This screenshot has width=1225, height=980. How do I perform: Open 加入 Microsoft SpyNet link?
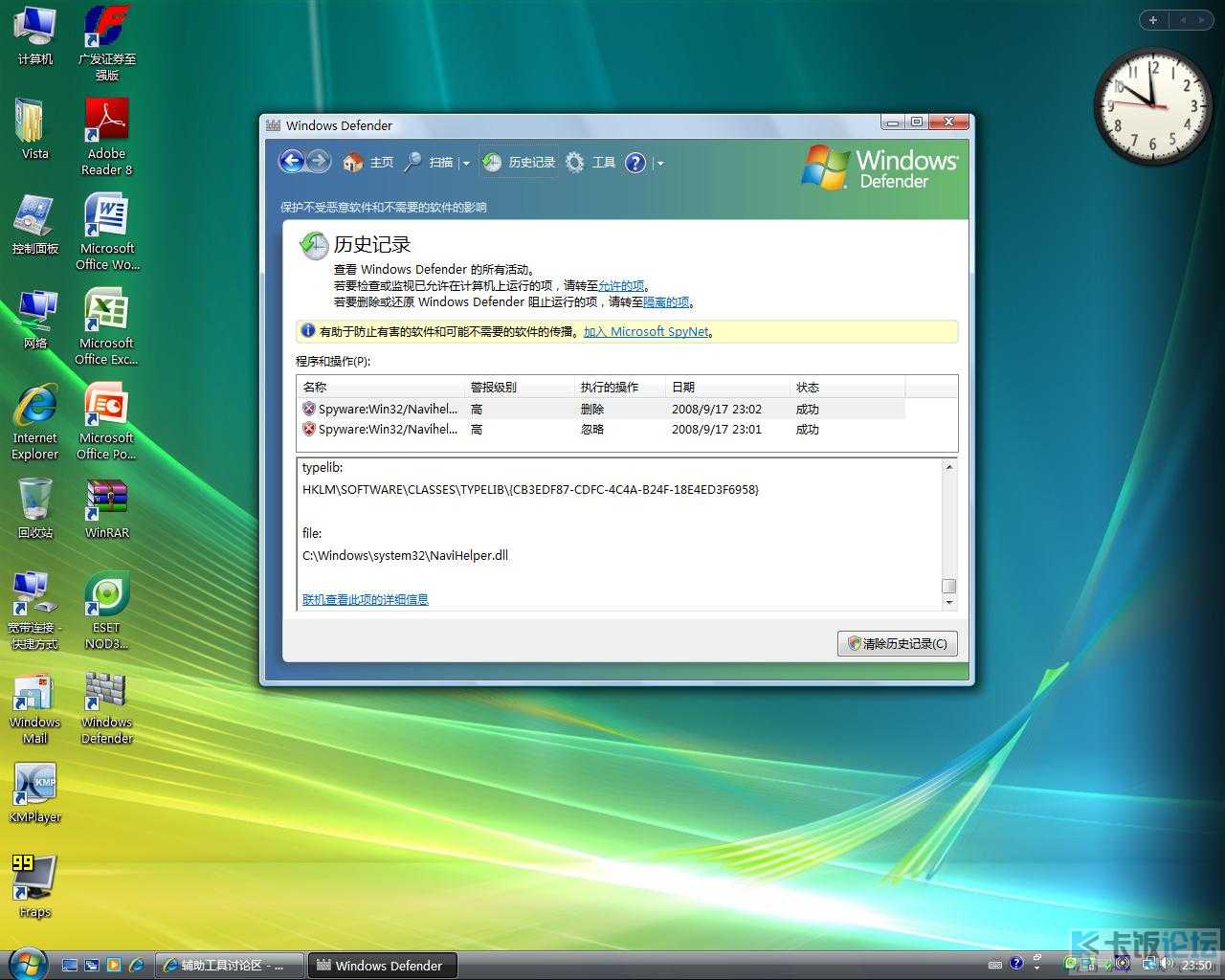tap(647, 331)
